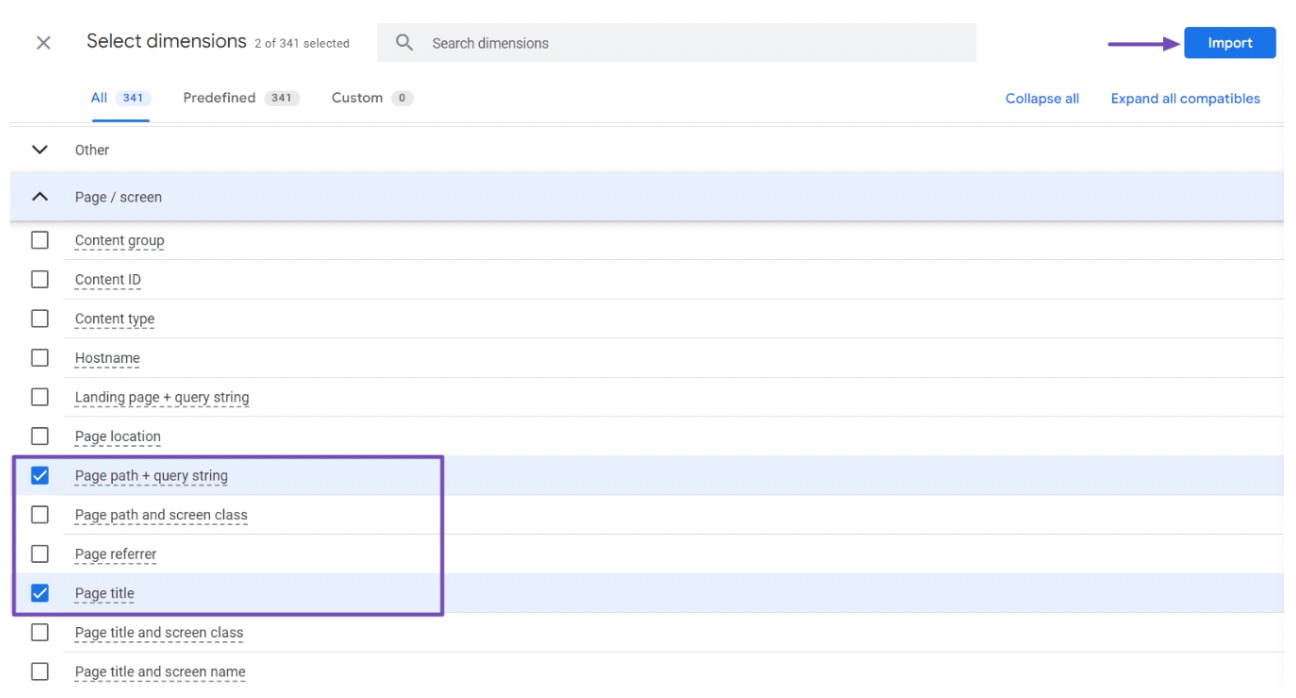Check Landing page + query string

(40, 397)
